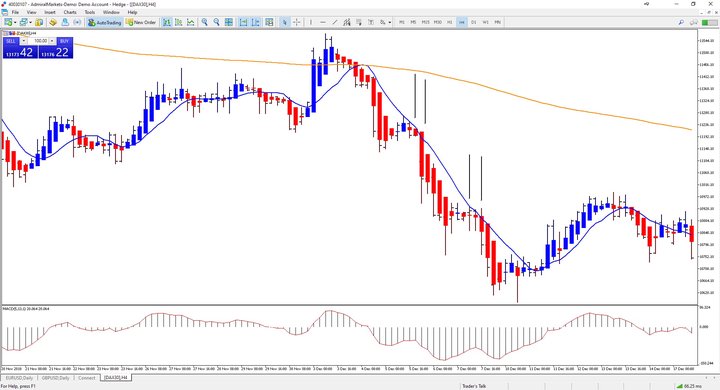
Task: Switch to H1 timeframe
Action: (x=450, y=22)
